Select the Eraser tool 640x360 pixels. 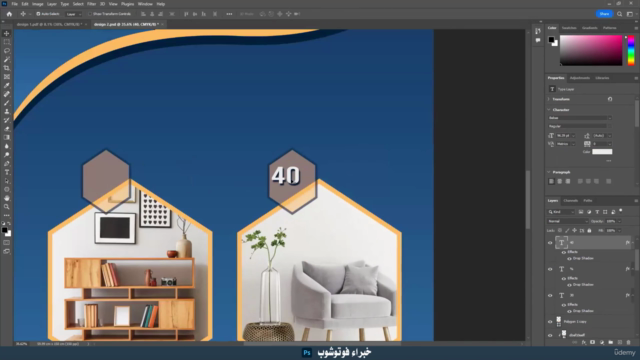(x=7, y=129)
